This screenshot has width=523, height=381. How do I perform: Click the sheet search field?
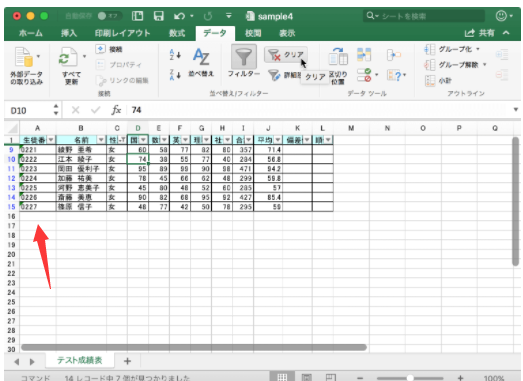point(424,16)
